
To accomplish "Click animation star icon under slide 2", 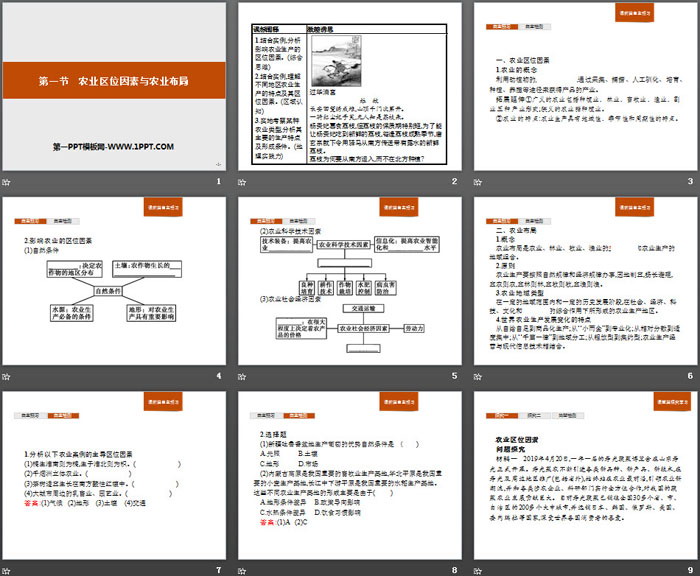I will pyautogui.click(x=242, y=182).
